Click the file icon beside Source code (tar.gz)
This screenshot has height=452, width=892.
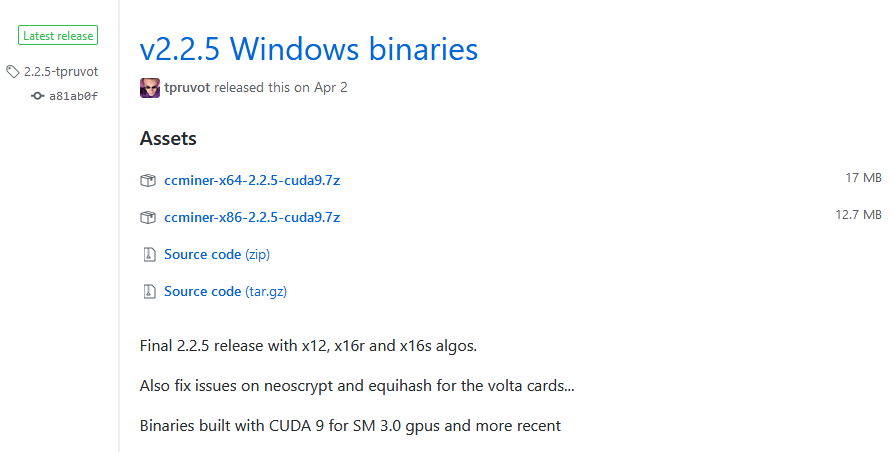149,292
